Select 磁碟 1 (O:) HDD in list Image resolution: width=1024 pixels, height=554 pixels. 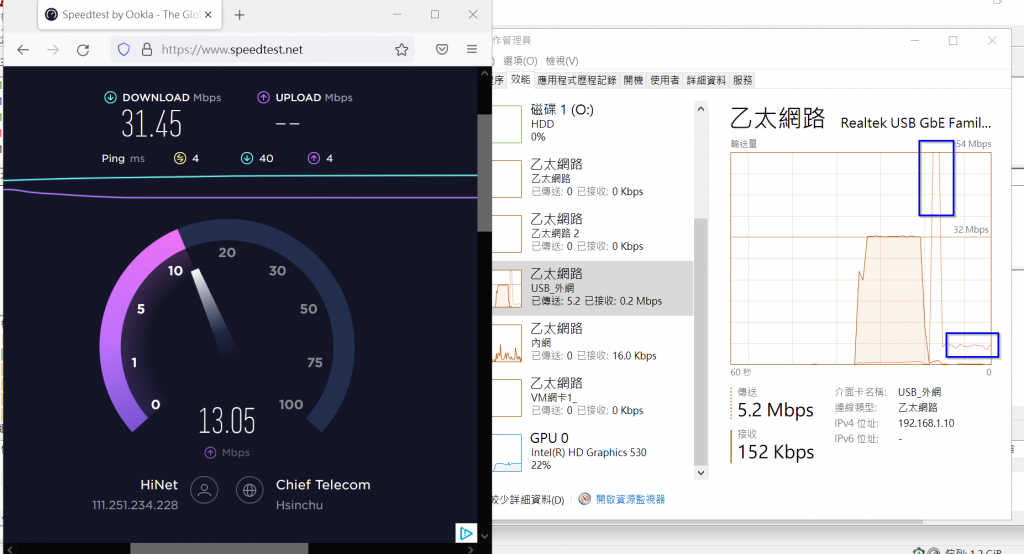592,123
